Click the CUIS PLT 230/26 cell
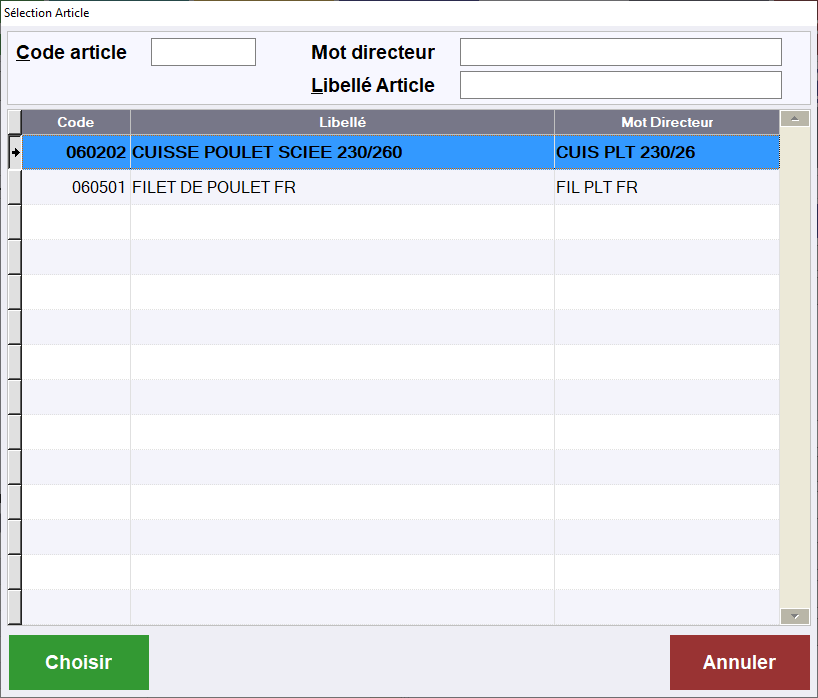Viewport: 818px width, 698px height. 666,153
